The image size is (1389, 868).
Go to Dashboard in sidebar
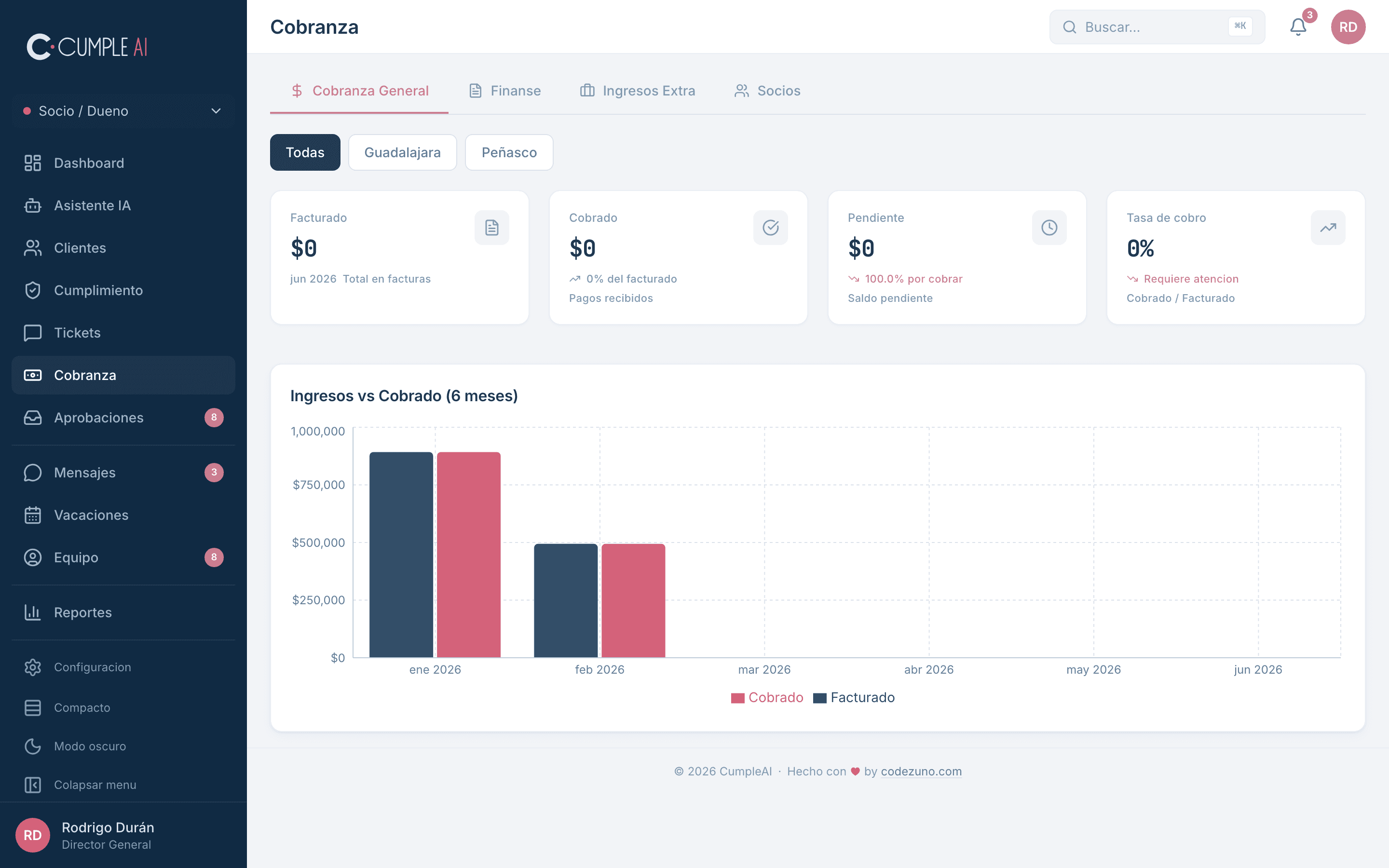point(123,163)
